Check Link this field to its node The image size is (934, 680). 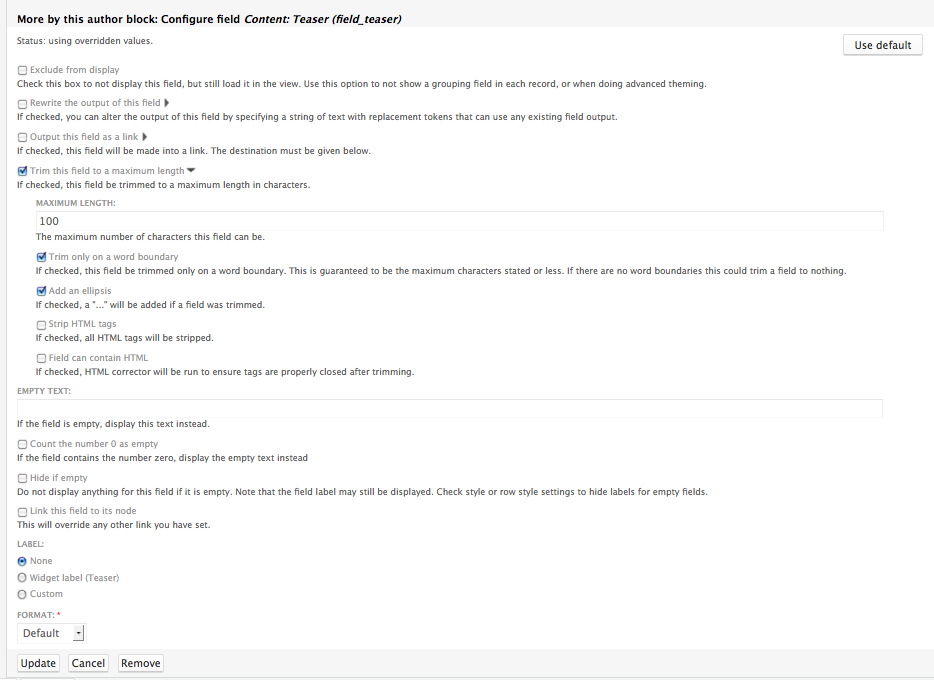click(x=23, y=511)
